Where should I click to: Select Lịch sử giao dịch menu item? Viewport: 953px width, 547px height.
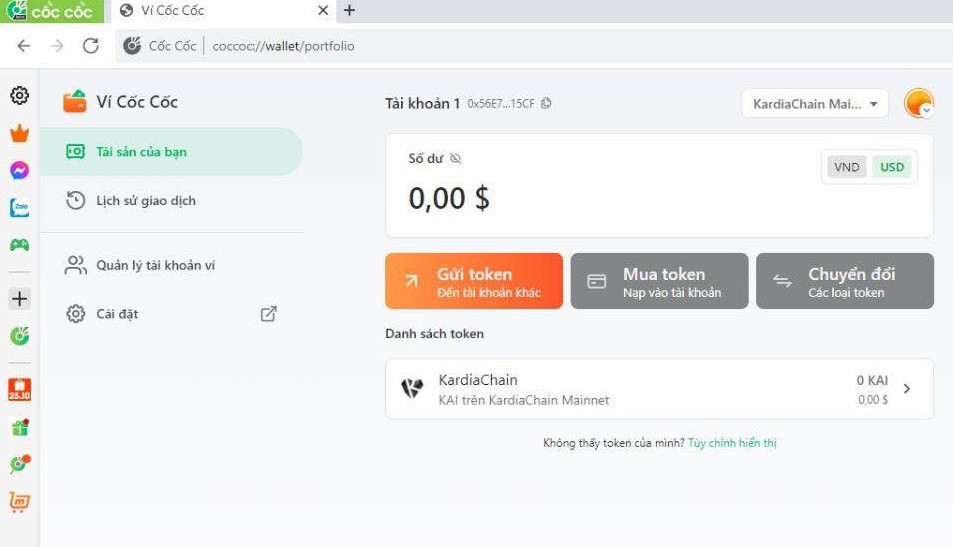145,201
